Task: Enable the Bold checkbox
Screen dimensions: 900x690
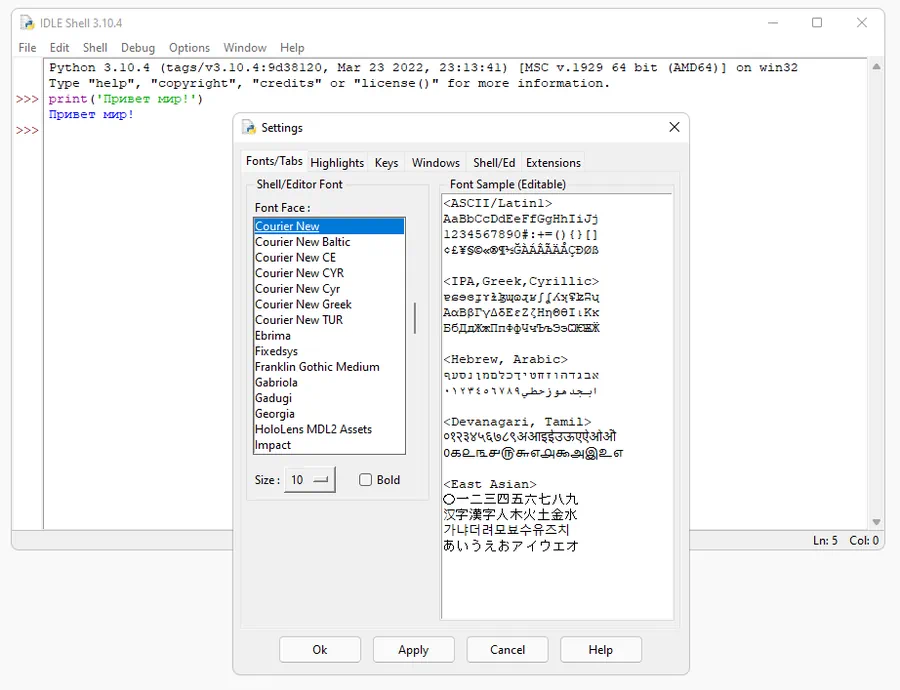Action: pos(365,480)
